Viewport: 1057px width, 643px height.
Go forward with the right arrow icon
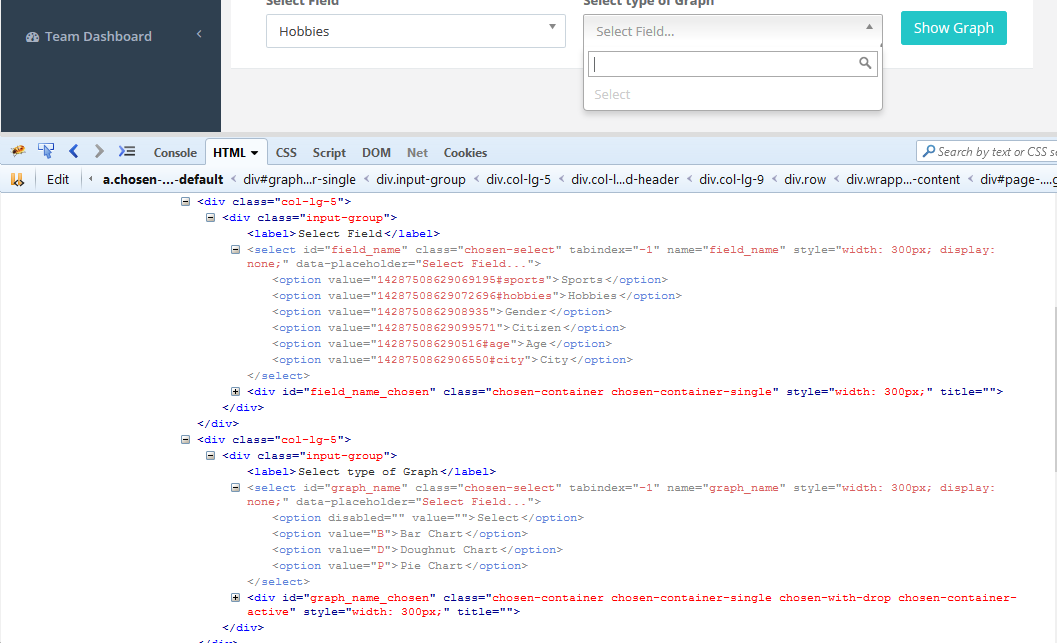[x=99, y=151]
